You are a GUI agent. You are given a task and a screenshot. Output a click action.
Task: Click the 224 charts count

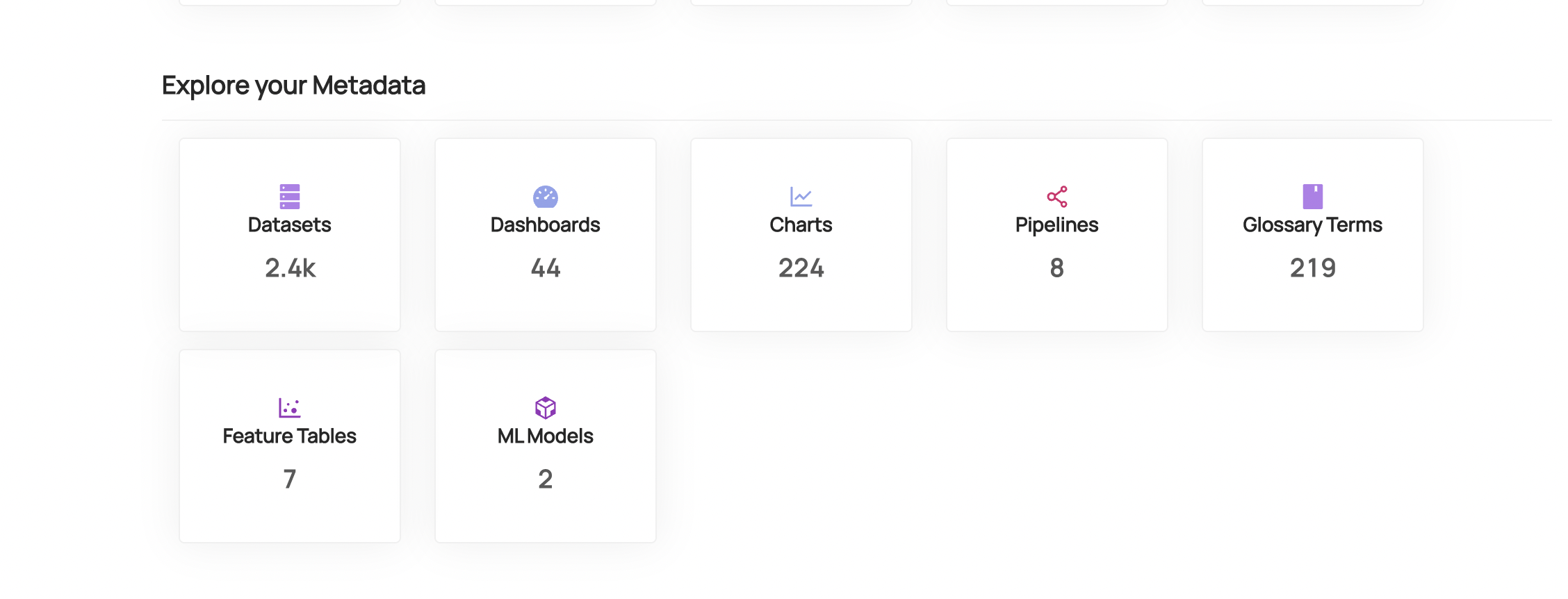click(x=801, y=268)
